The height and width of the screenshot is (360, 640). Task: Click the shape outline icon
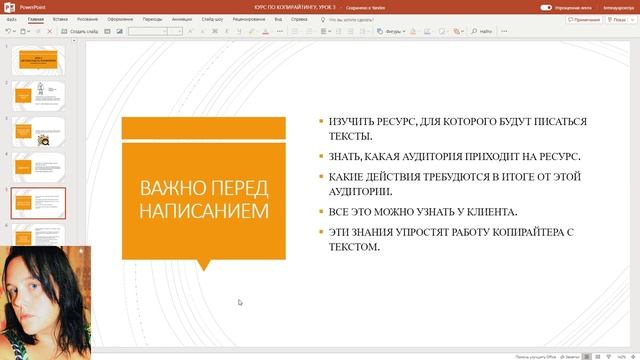[427, 31]
